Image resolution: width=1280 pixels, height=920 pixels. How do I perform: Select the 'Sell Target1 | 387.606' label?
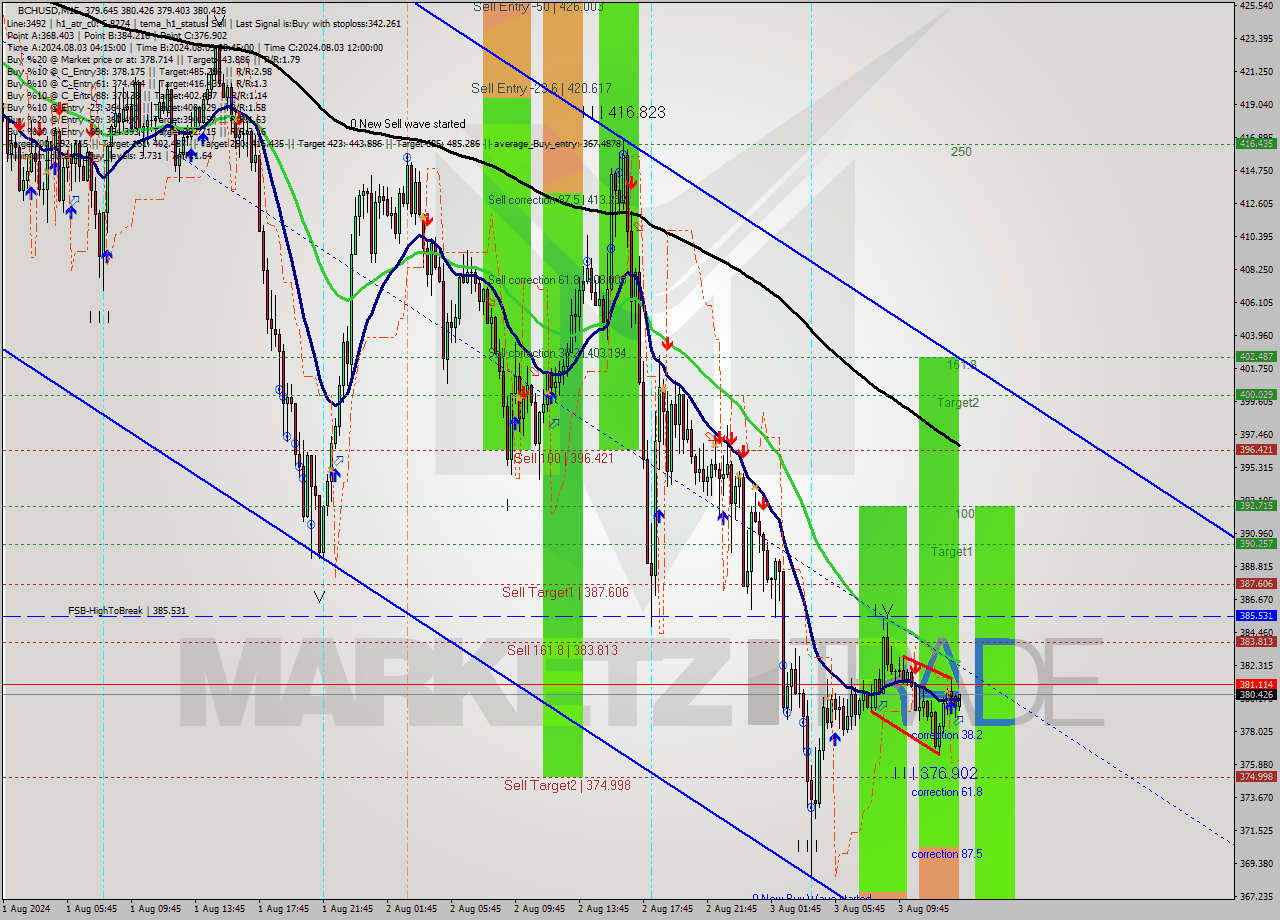(565, 592)
